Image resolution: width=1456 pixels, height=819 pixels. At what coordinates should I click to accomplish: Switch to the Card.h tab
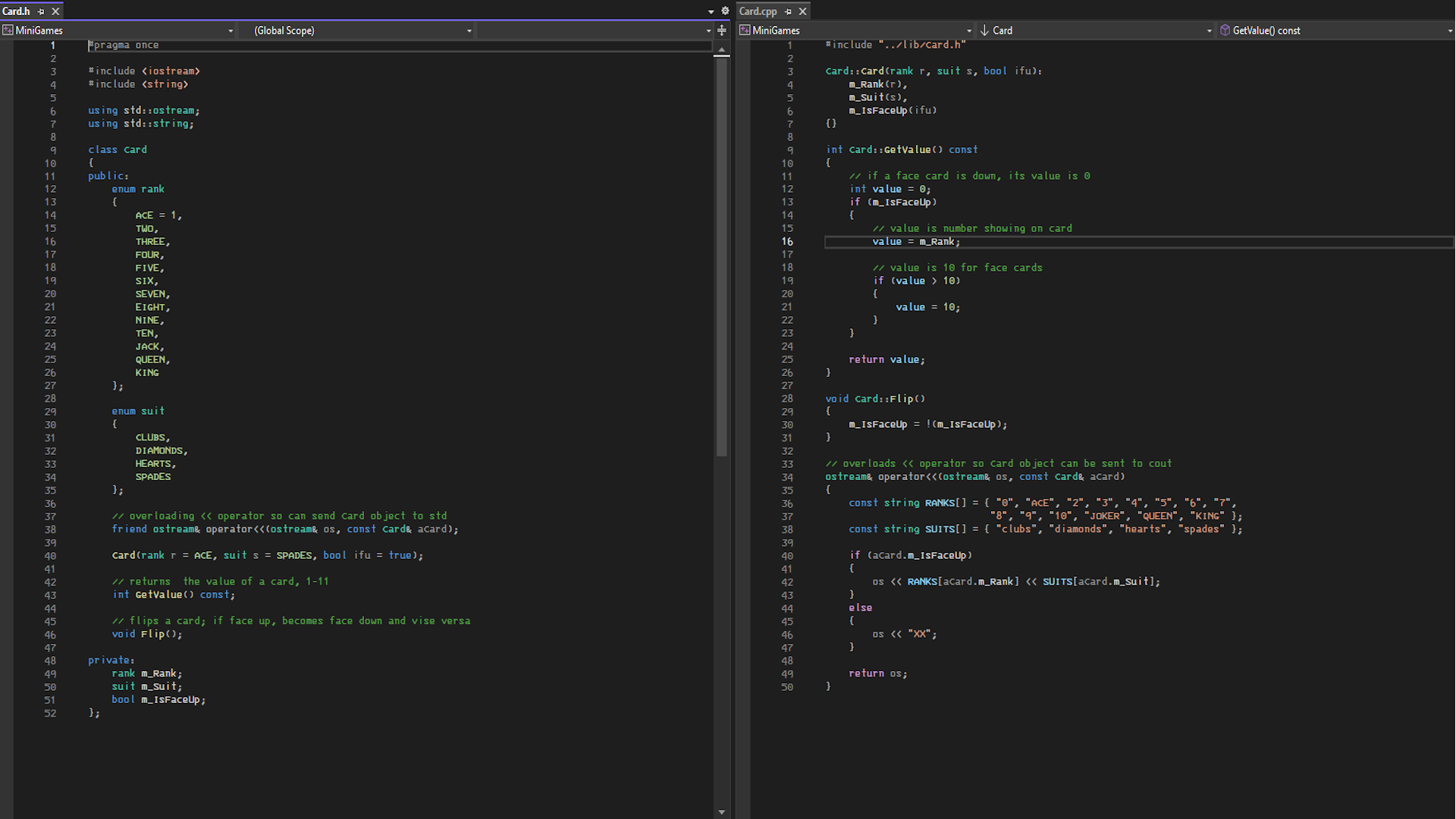click(x=16, y=11)
